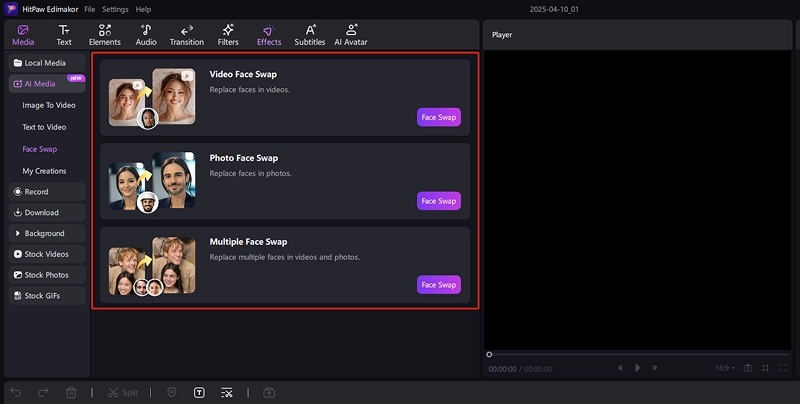Click Face Swap button for Multiple Face Swap
Viewport: 800px width, 404px height.
pyautogui.click(x=439, y=285)
